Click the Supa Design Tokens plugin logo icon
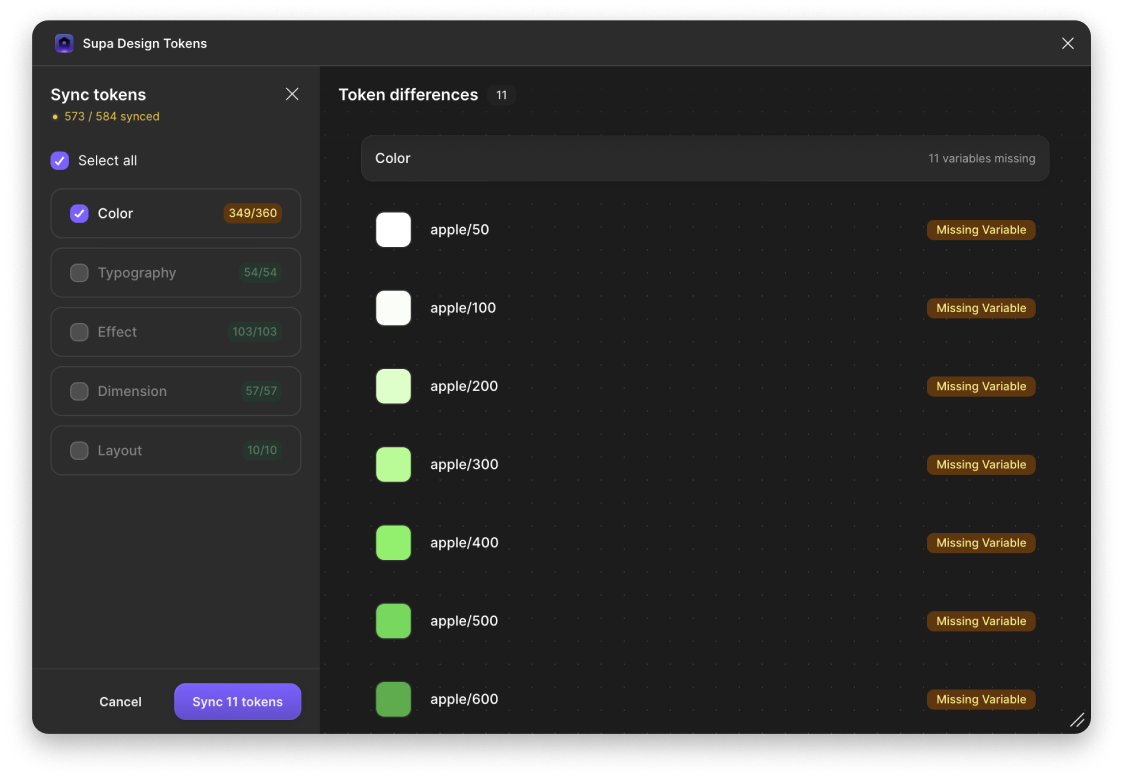The height and width of the screenshot is (779, 1123). coord(64,44)
